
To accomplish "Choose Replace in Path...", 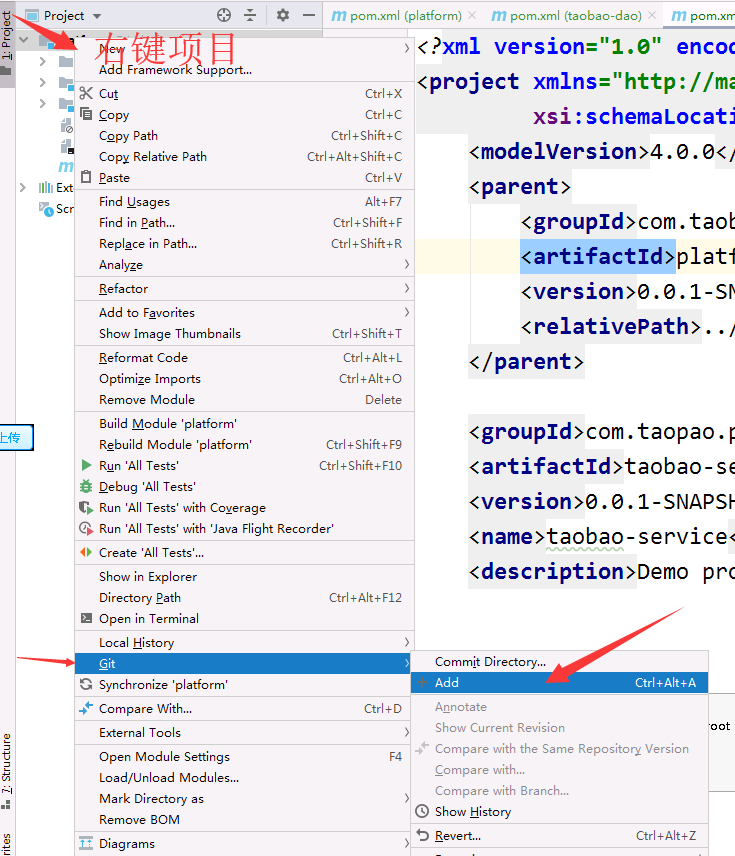I will [244, 243].
